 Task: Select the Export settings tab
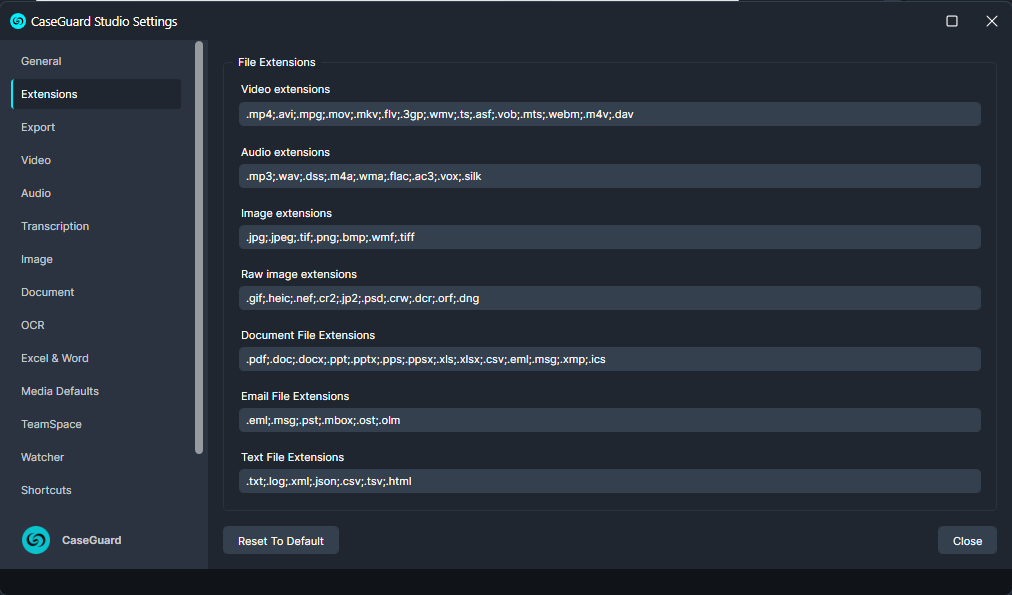point(38,127)
